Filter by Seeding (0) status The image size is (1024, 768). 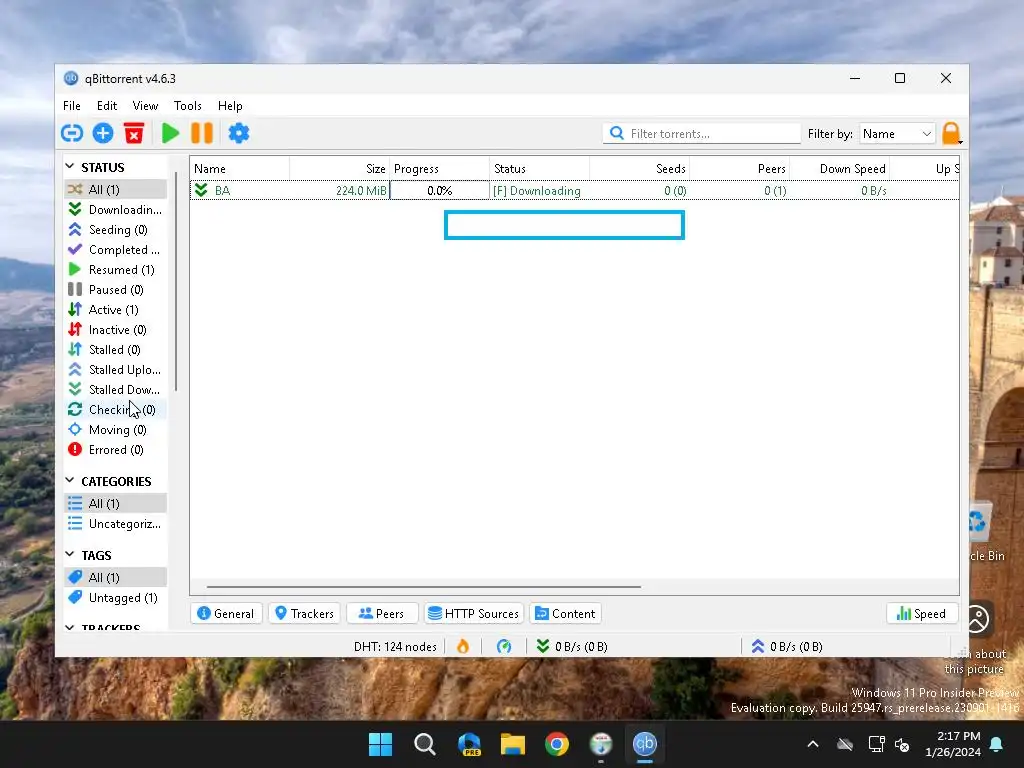(x=116, y=230)
